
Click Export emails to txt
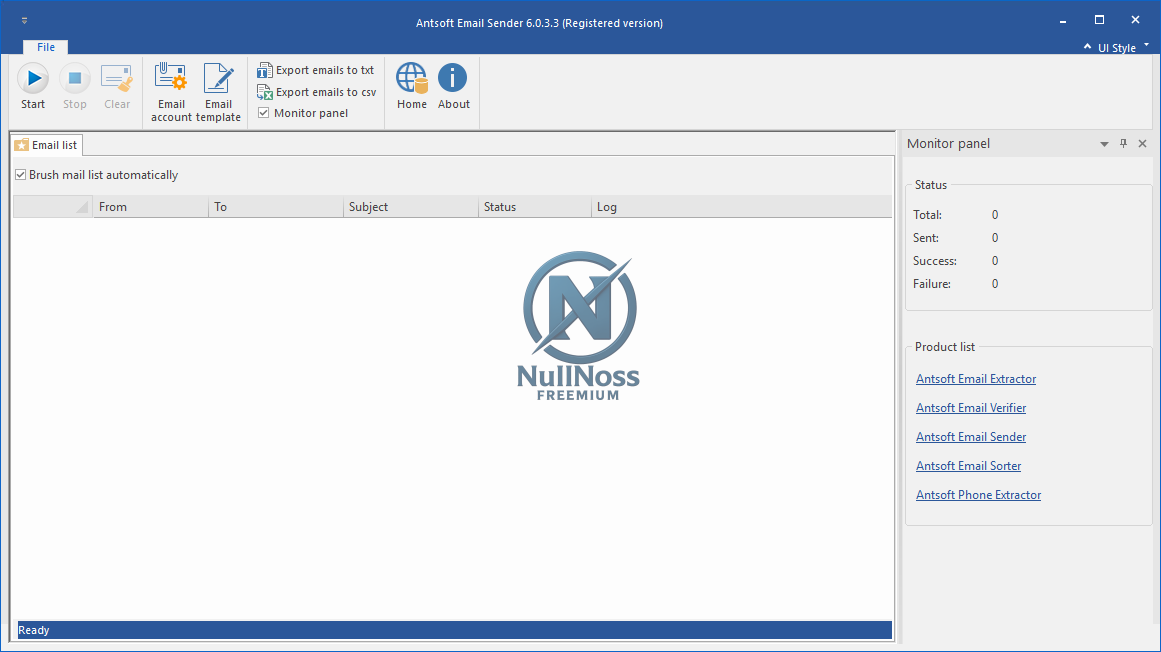[x=316, y=70]
